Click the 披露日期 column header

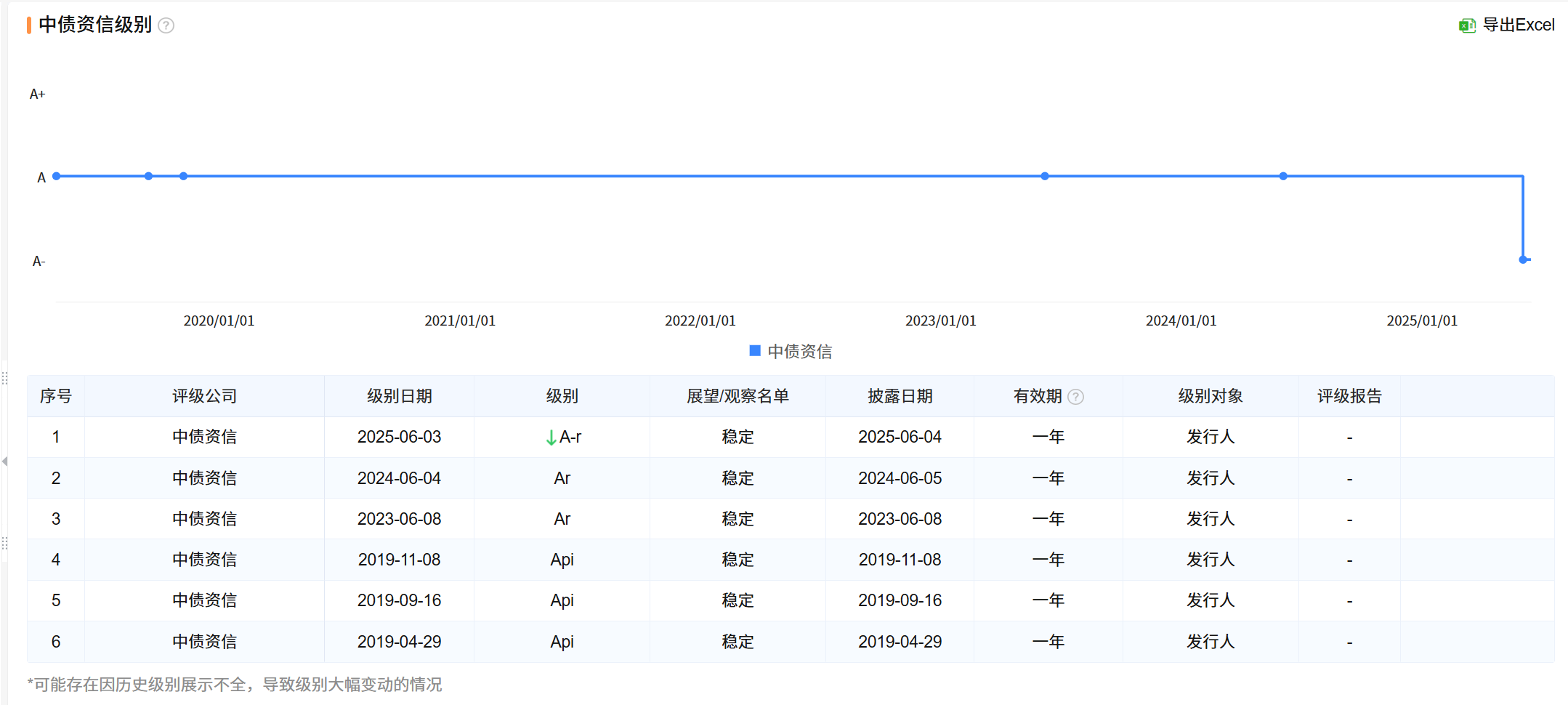(x=900, y=396)
